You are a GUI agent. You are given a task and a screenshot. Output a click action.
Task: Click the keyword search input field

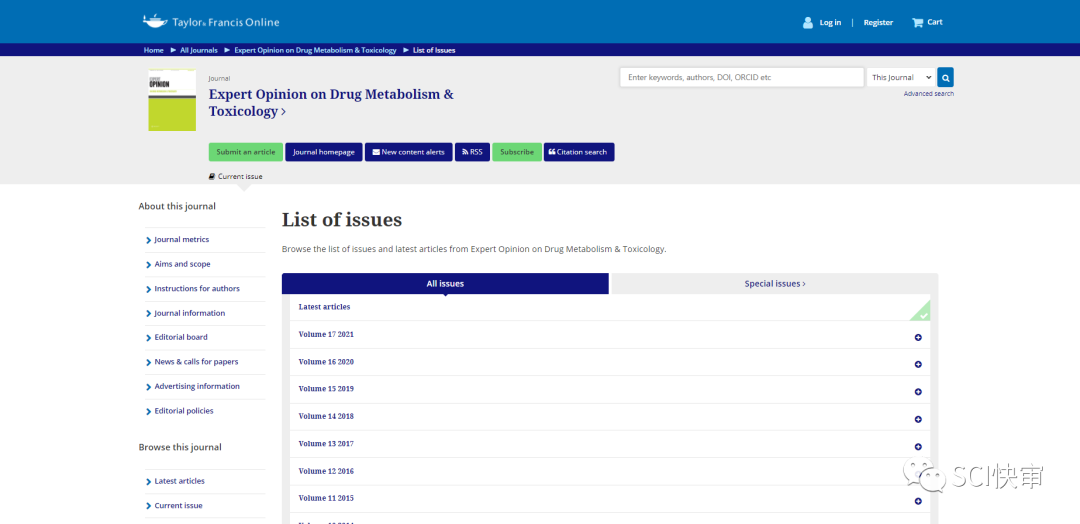(x=741, y=77)
